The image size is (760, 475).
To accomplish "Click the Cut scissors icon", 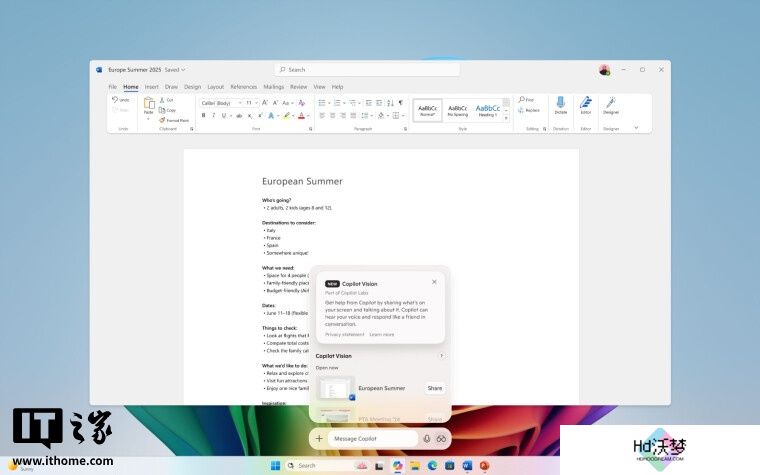I will coord(162,100).
